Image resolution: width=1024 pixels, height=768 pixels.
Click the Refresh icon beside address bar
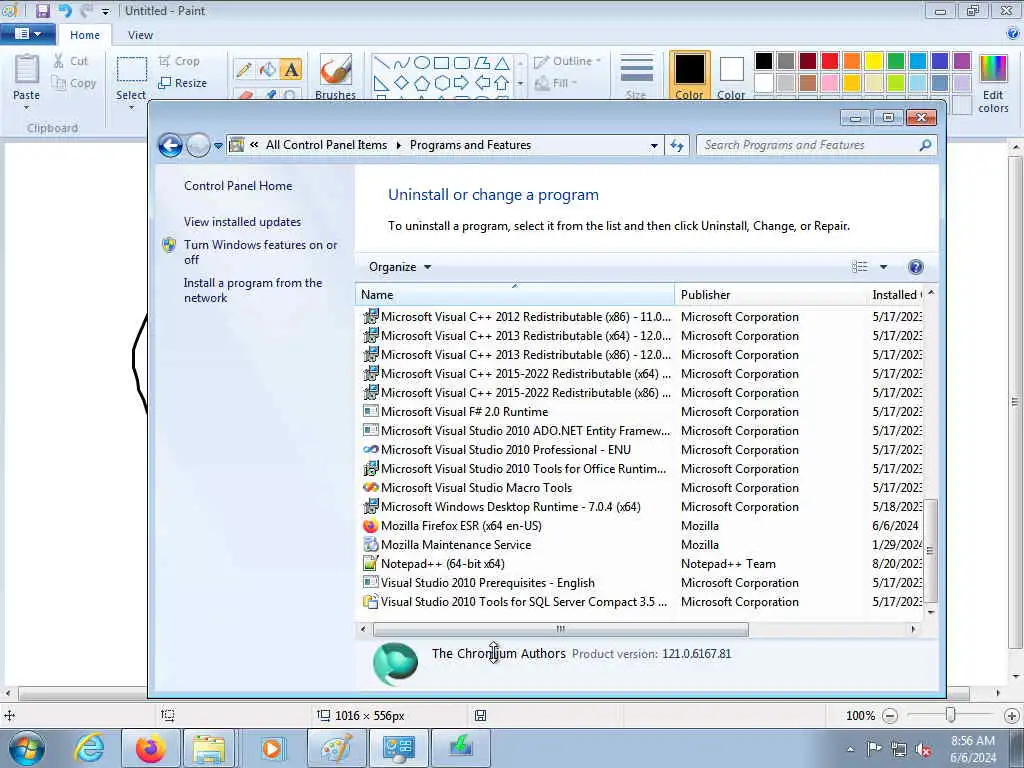[x=677, y=145]
